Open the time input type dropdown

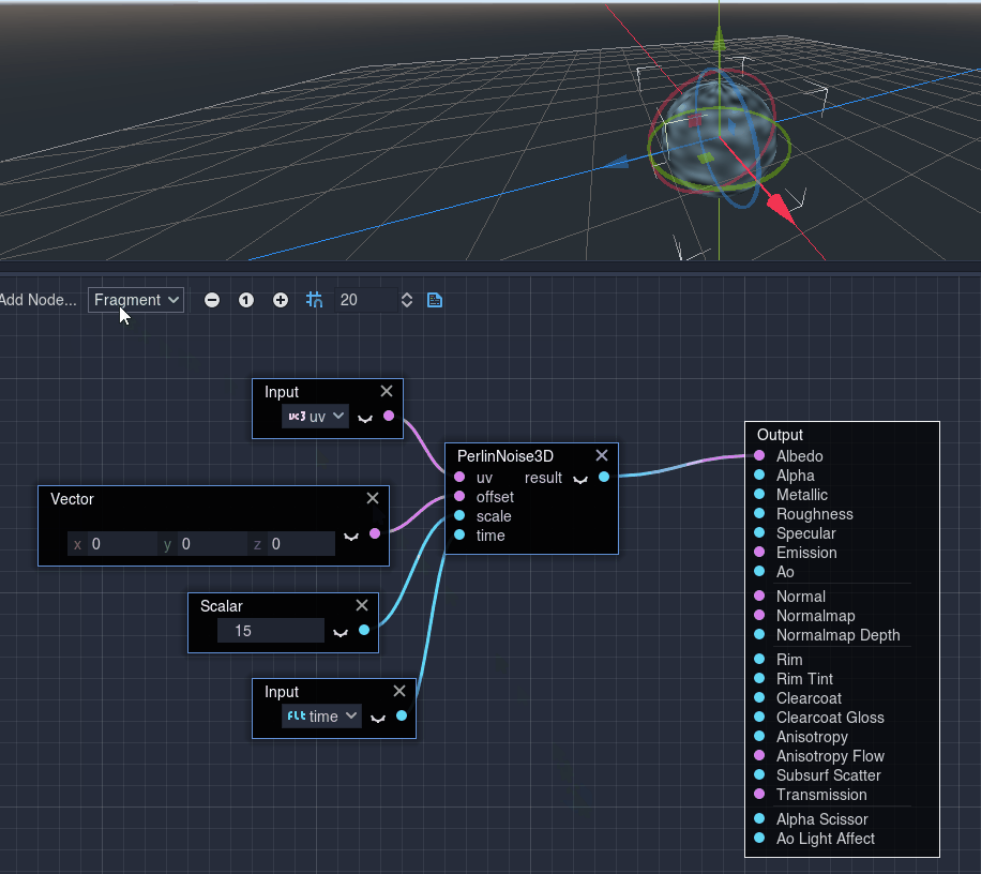coord(323,716)
